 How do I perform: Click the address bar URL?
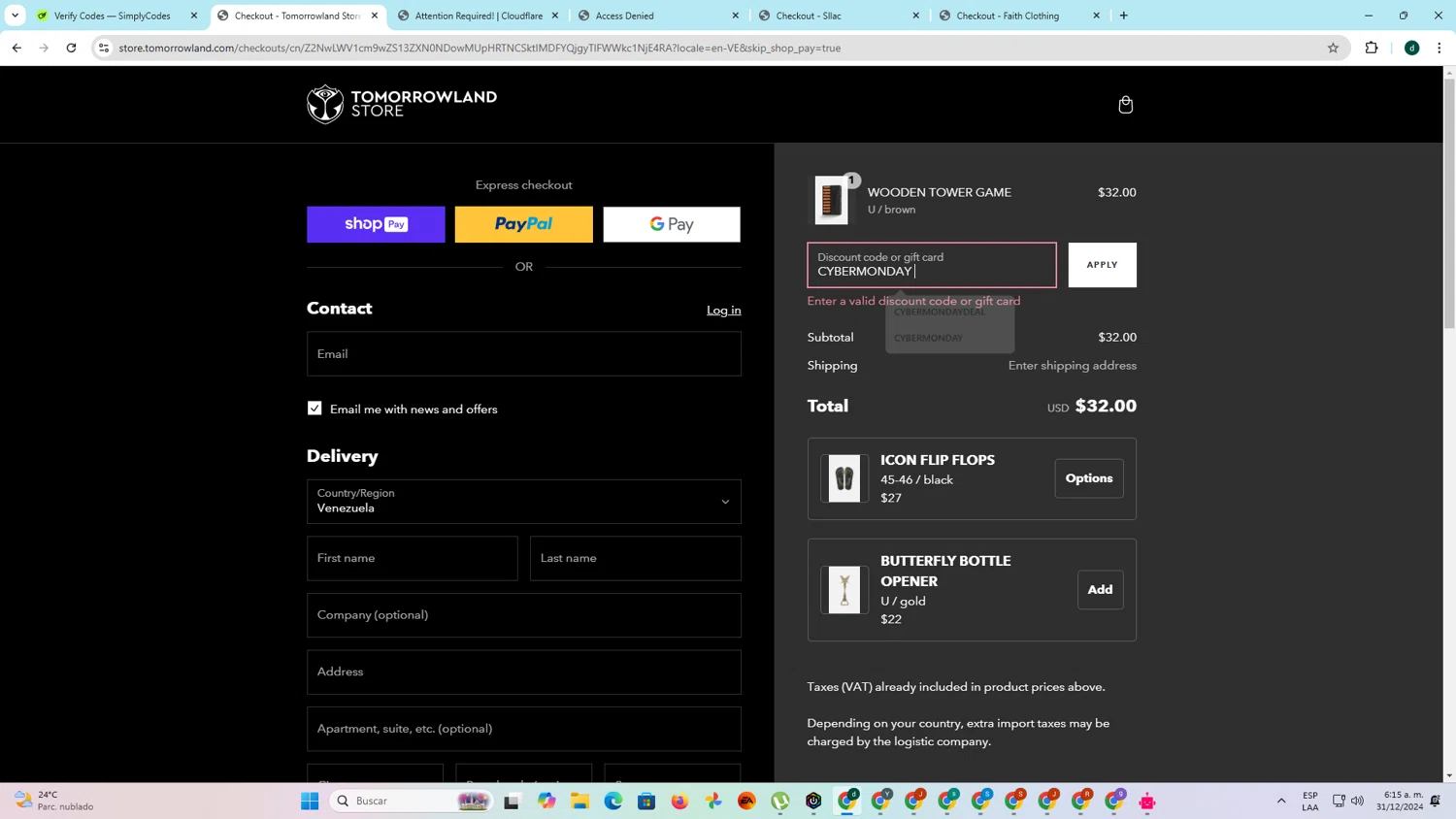pyautogui.click(x=480, y=48)
